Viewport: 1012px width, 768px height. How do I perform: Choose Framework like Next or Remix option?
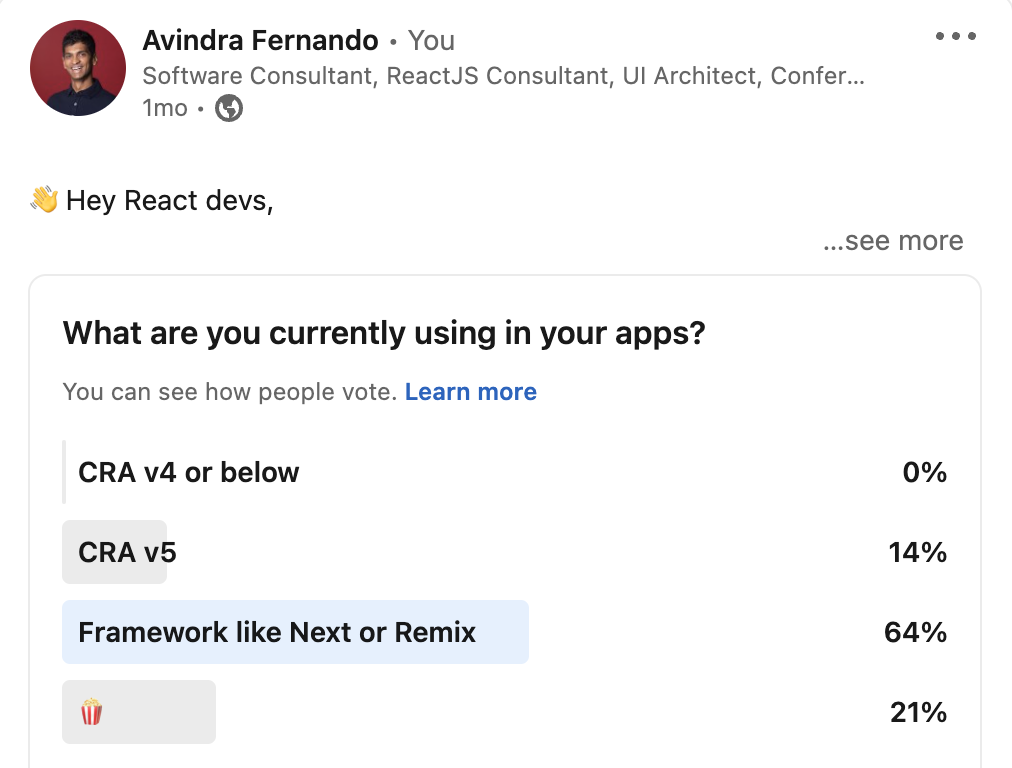(x=277, y=632)
